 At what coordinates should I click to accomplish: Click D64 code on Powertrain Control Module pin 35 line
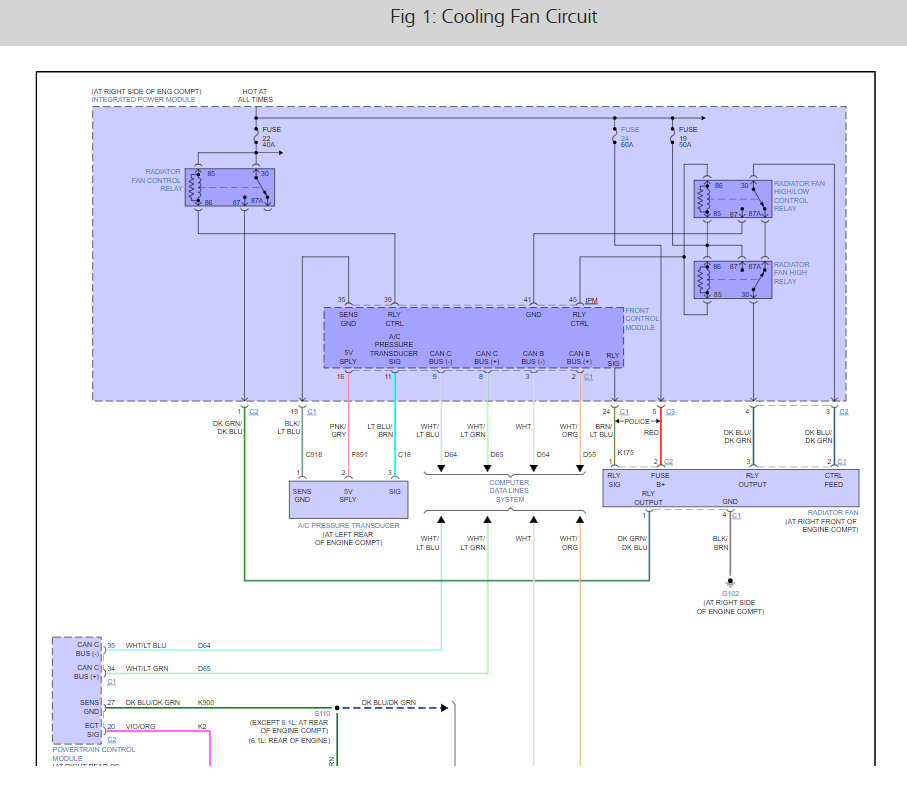pos(204,645)
